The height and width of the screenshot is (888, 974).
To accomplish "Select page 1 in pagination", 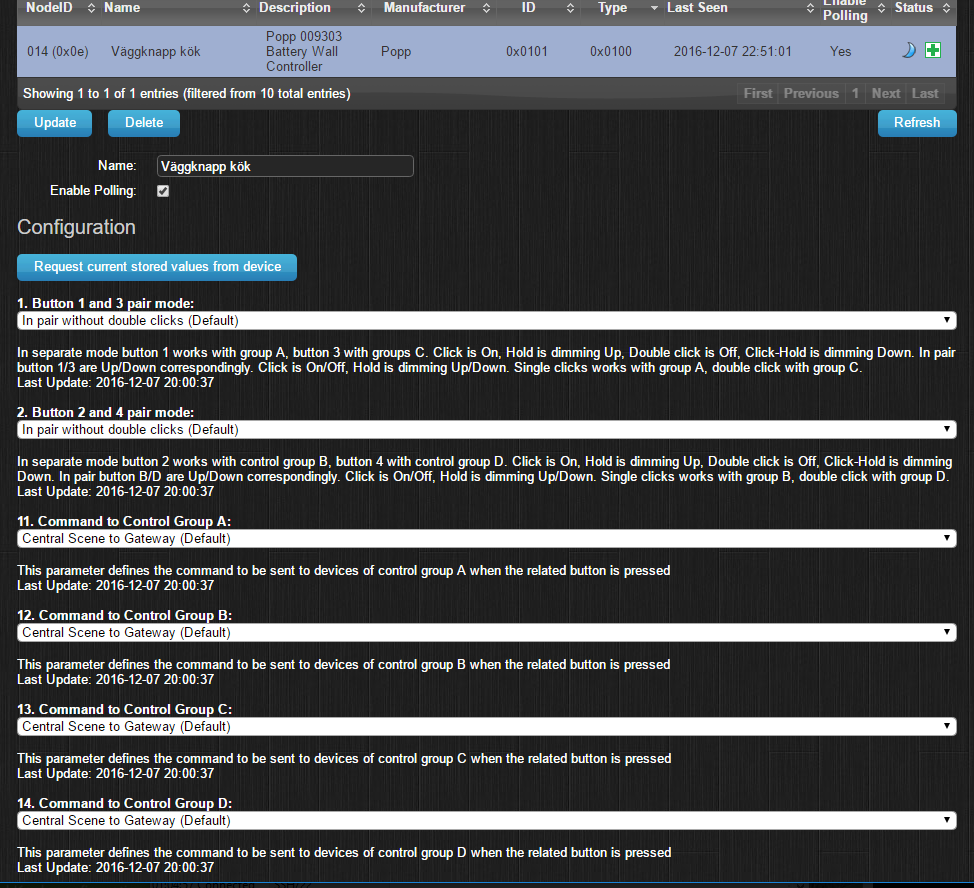I will click(855, 93).
